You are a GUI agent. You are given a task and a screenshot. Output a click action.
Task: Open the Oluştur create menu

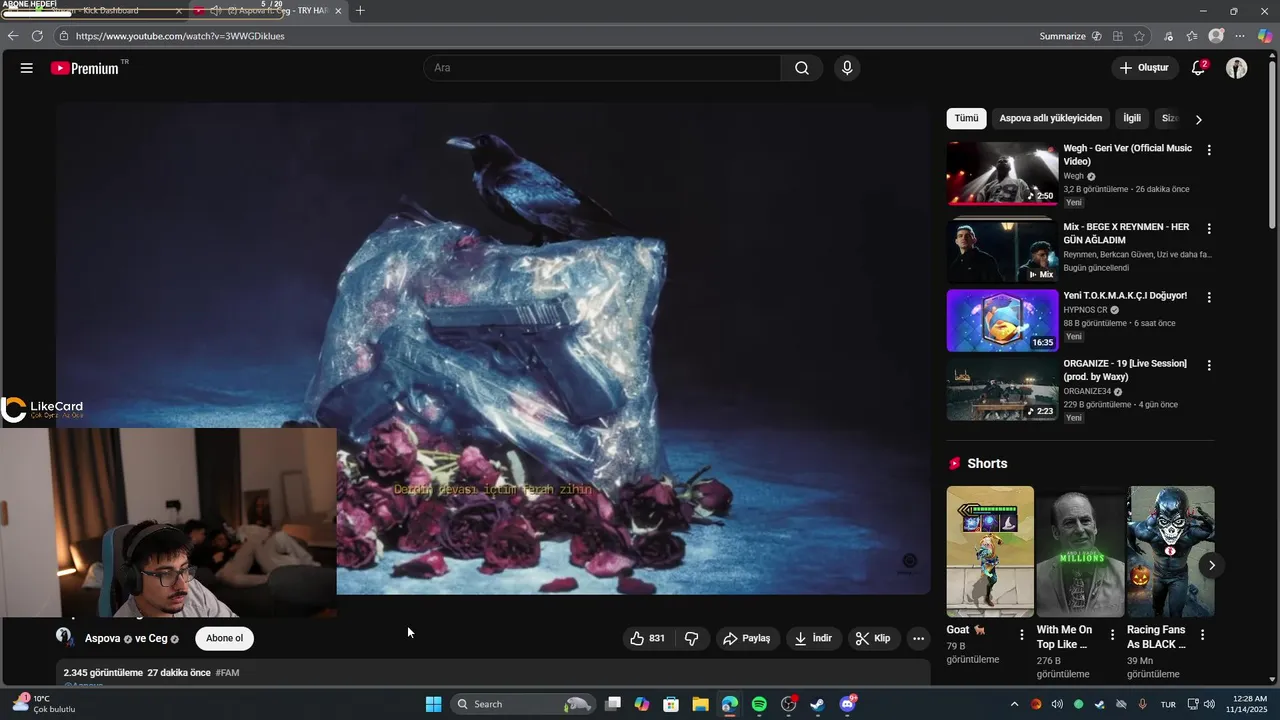pos(1144,68)
